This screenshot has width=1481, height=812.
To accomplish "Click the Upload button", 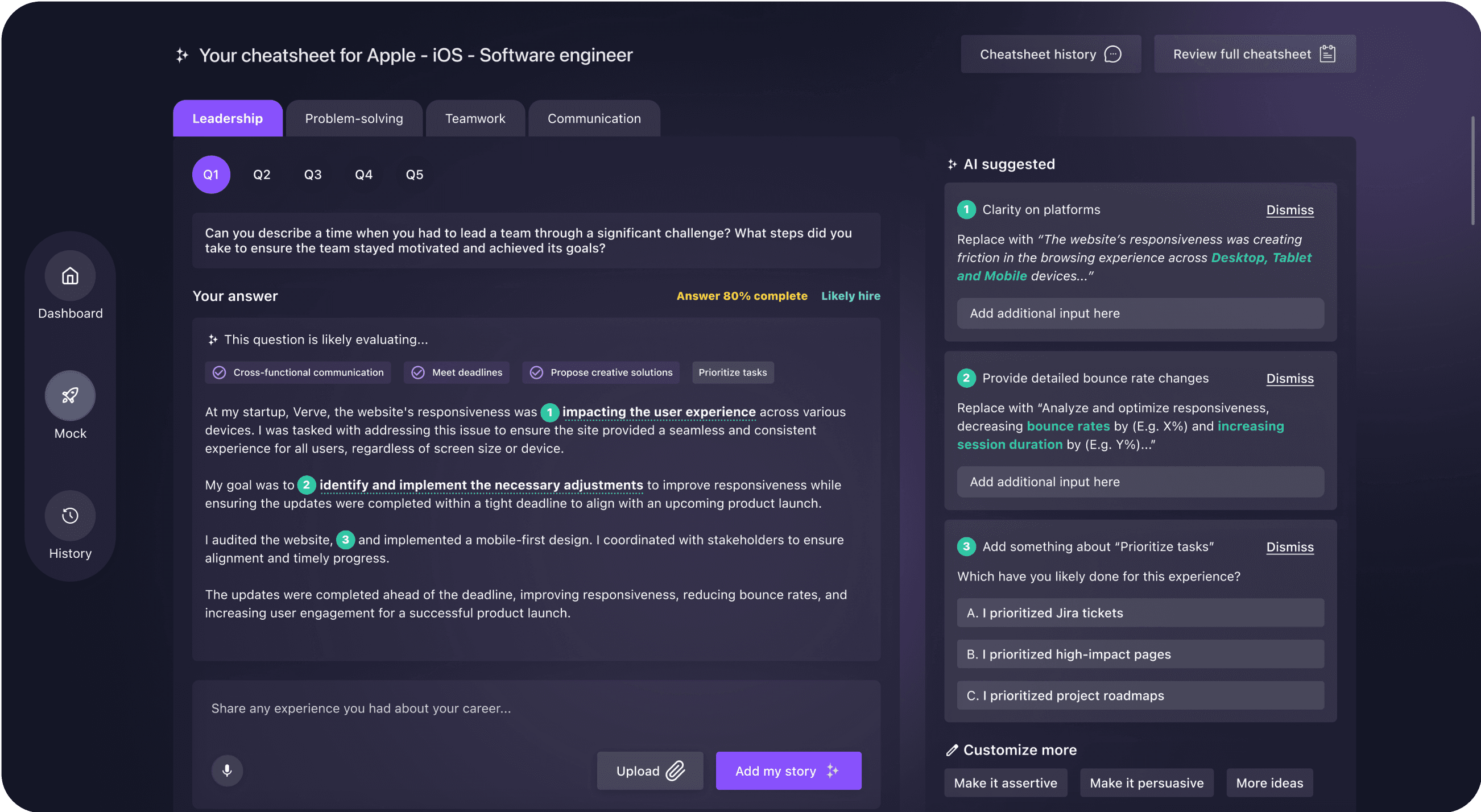I will [650, 770].
